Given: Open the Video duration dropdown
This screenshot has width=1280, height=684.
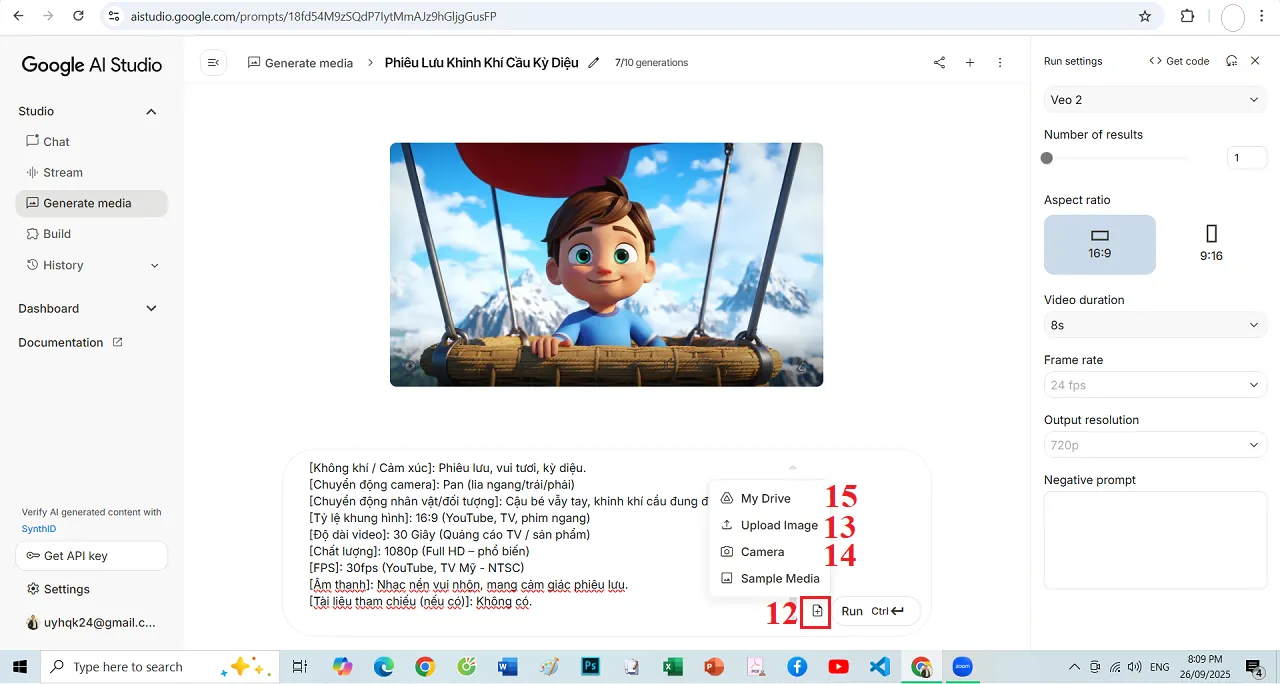Looking at the screenshot, I should (1155, 324).
